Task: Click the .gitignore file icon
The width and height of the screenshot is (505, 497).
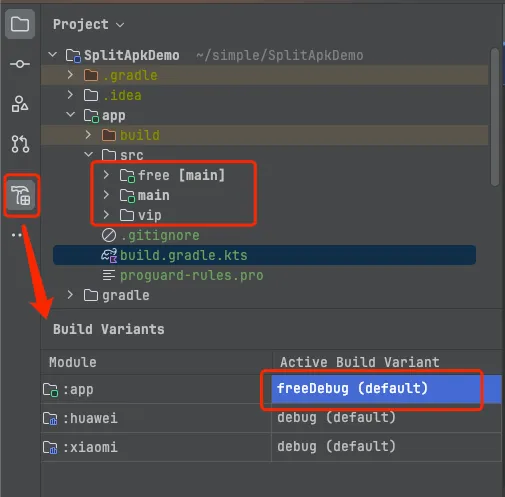Action: click(x=109, y=235)
